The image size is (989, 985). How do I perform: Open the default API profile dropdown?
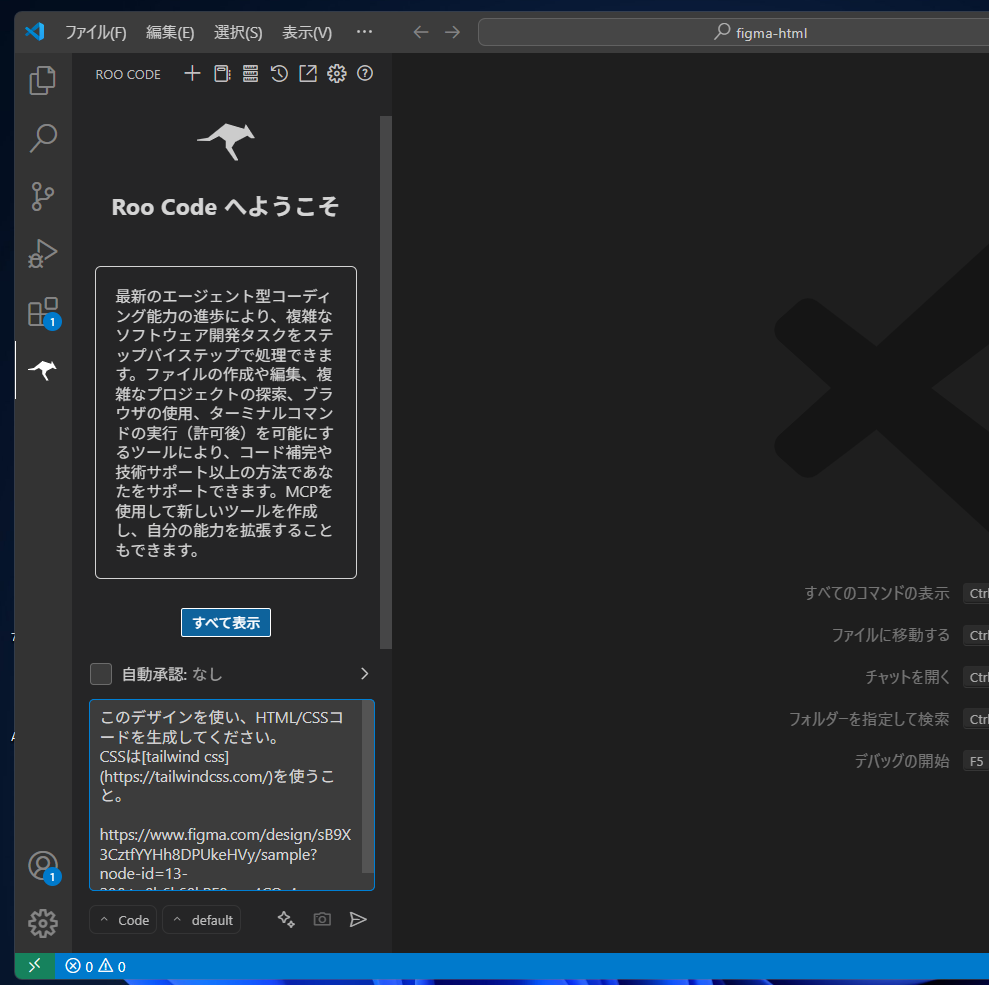coord(202,920)
